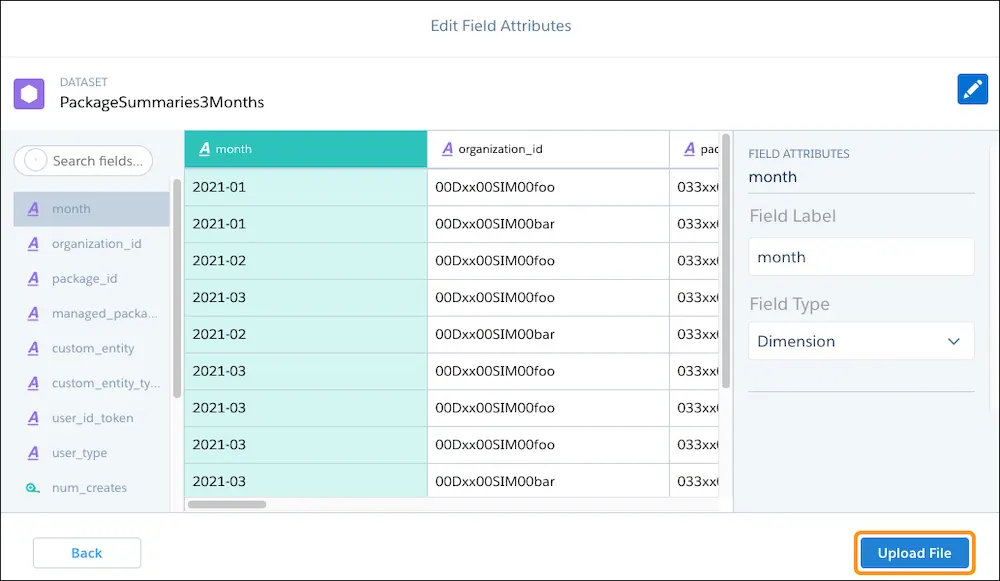
Task: Click the month column header
Action: tap(305, 149)
